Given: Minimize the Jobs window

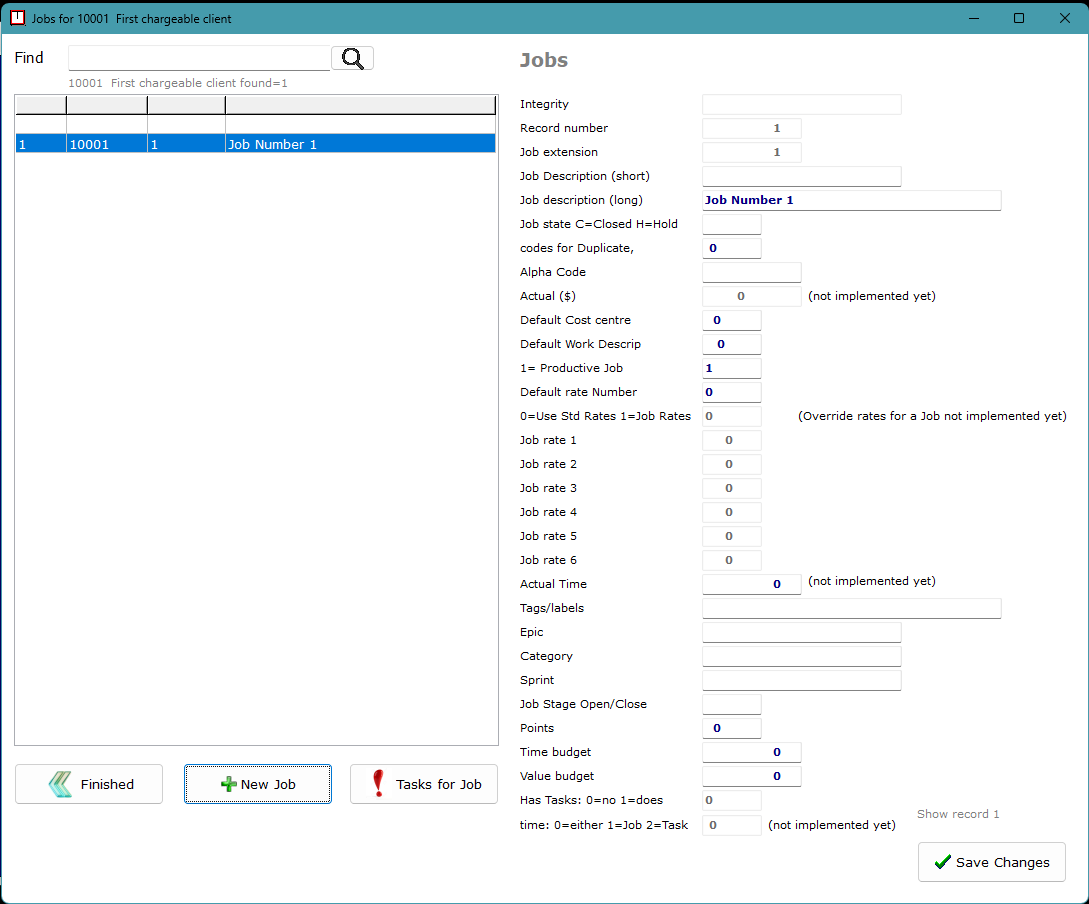Looking at the screenshot, I should 972,18.
